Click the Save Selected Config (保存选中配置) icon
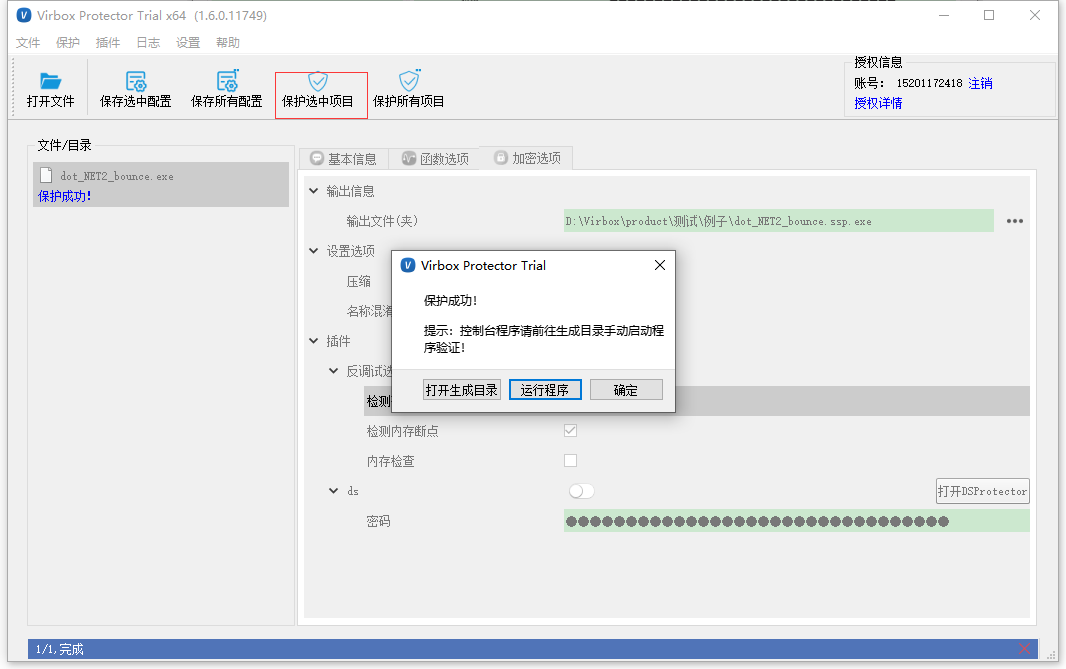Image resolution: width=1066 pixels, height=669 pixels. tap(136, 81)
